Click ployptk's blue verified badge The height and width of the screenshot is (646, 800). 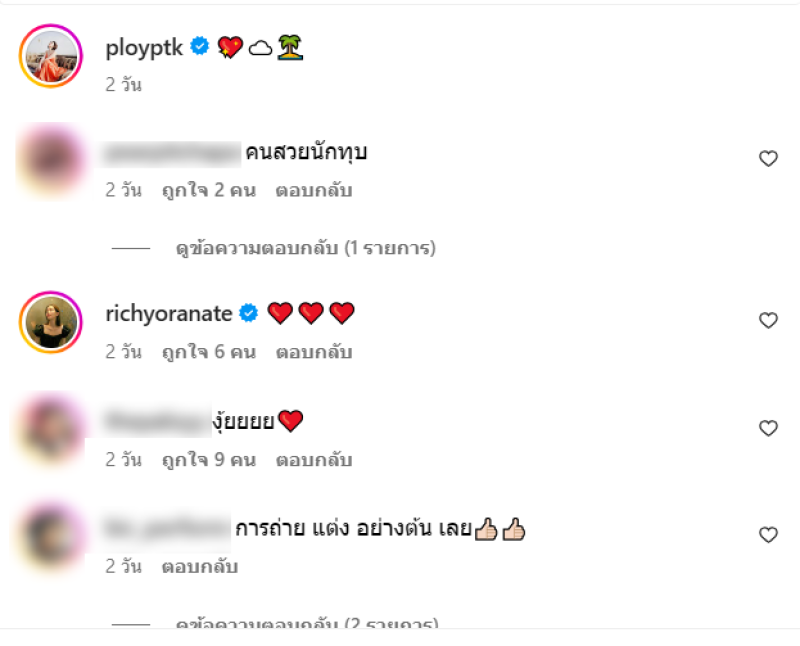(x=199, y=46)
